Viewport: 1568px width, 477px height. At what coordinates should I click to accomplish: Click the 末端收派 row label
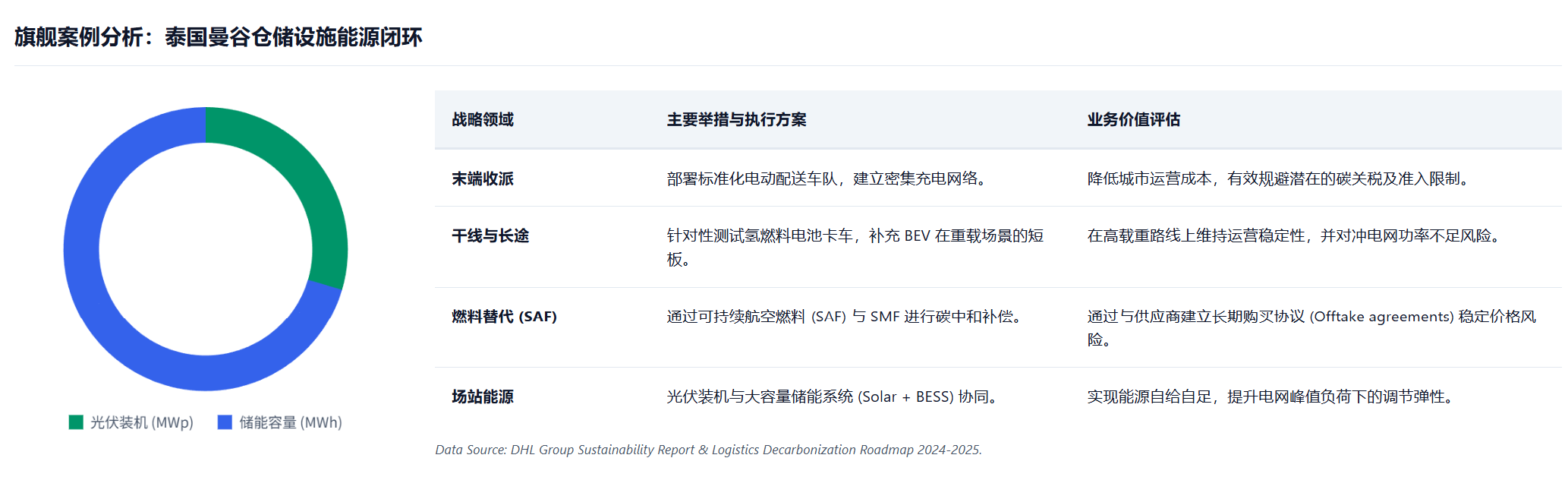click(x=483, y=178)
